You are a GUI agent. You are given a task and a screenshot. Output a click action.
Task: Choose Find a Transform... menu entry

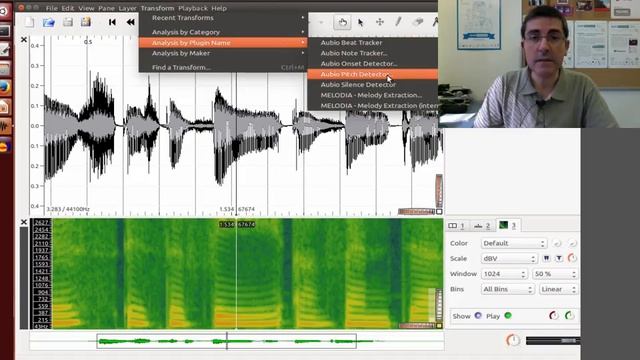tap(223, 67)
